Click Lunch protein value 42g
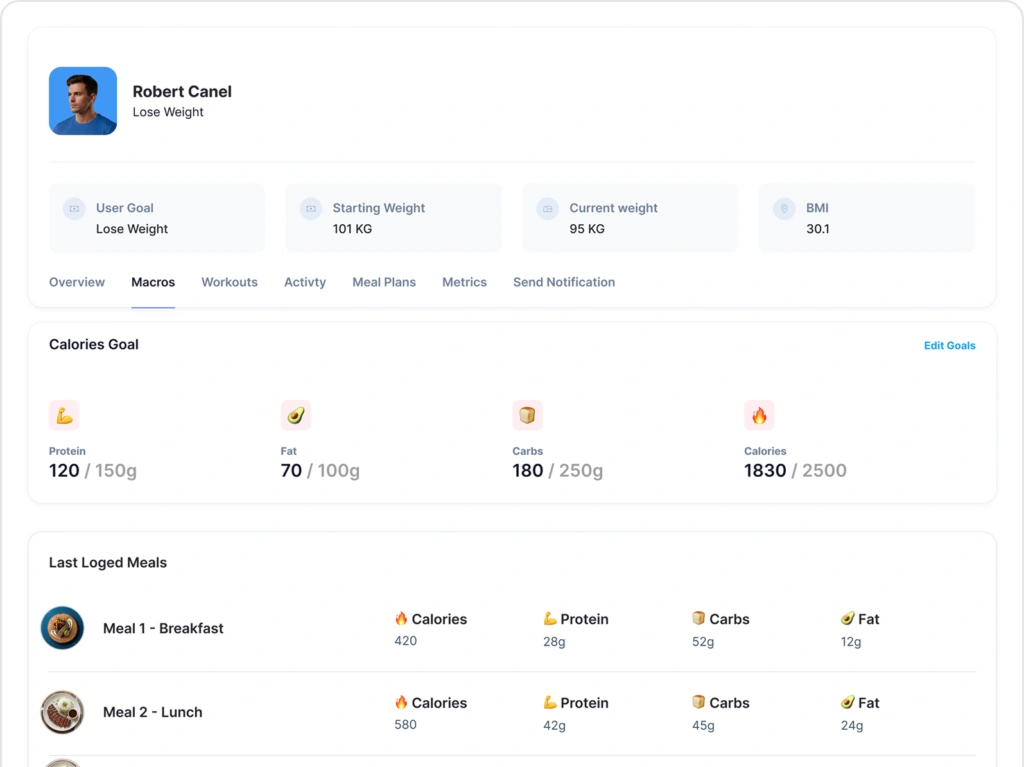1024x767 pixels. coord(554,725)
